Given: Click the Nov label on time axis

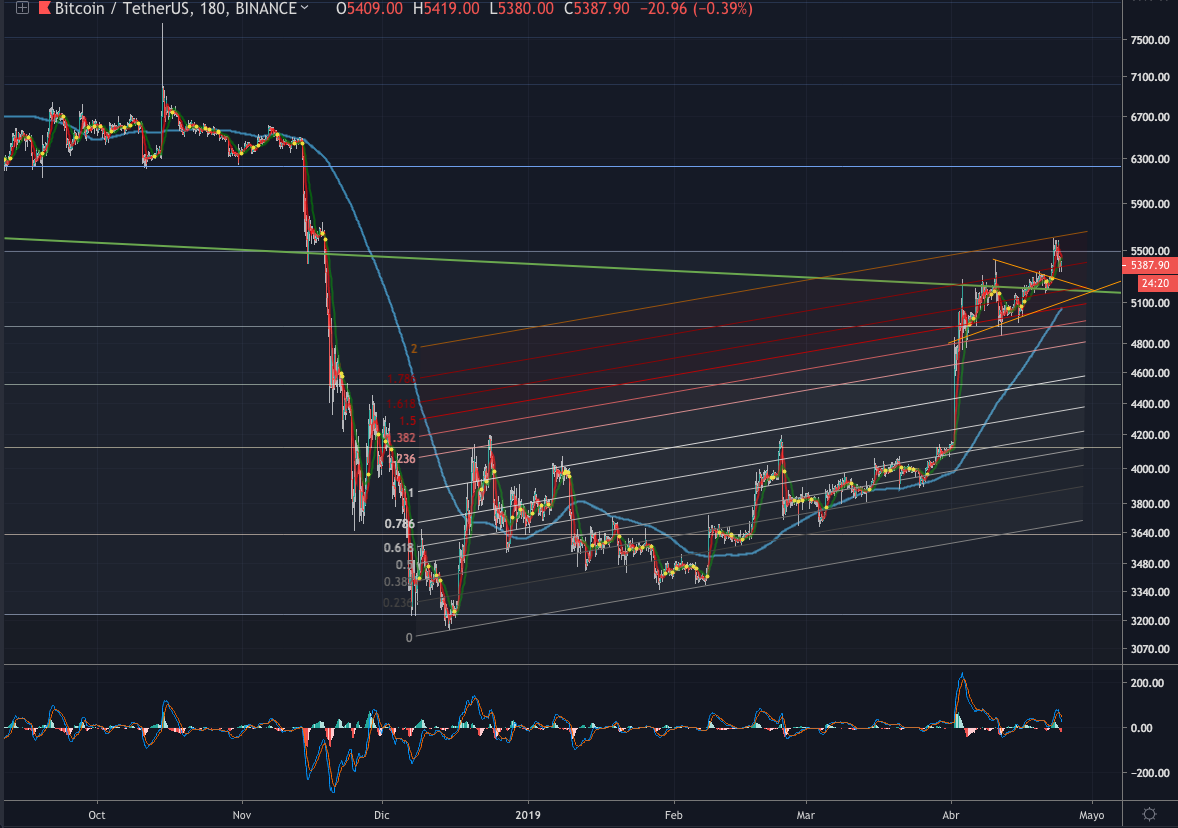Looking at the screenshot, I should (x=242, y=814).
